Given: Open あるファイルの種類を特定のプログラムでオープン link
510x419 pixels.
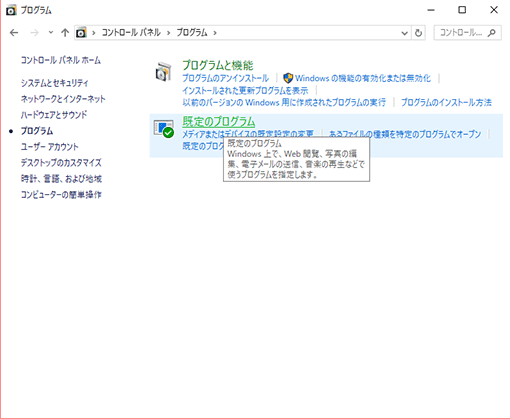Looking at the screenshot, I should [405, 134].
